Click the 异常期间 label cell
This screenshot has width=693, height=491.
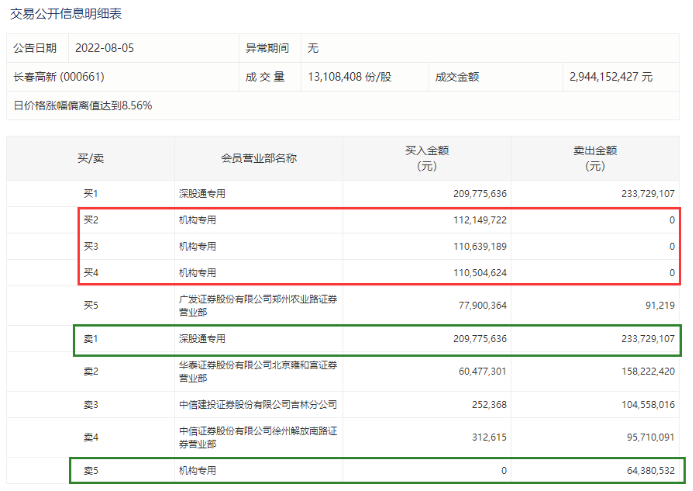point(267,48)
